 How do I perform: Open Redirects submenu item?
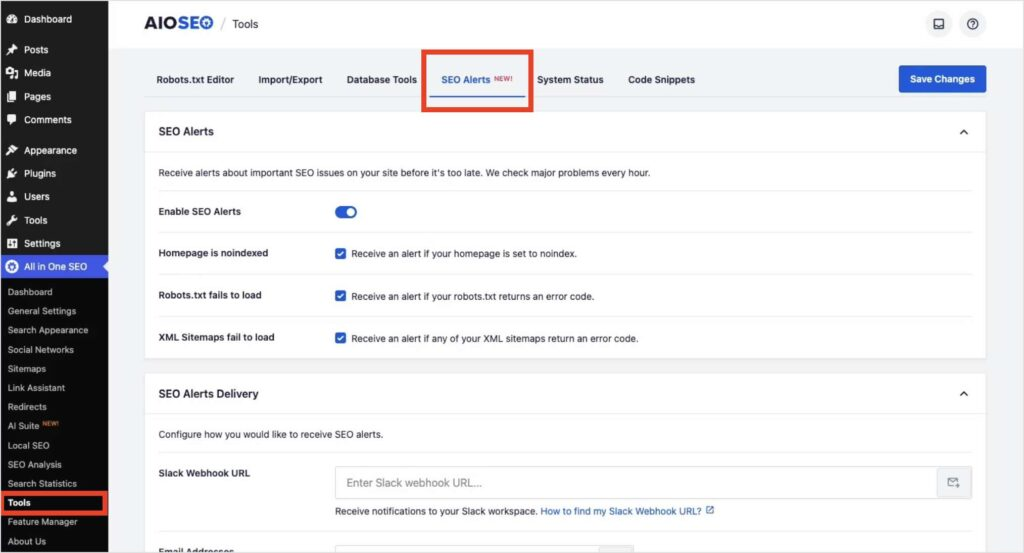27,406
